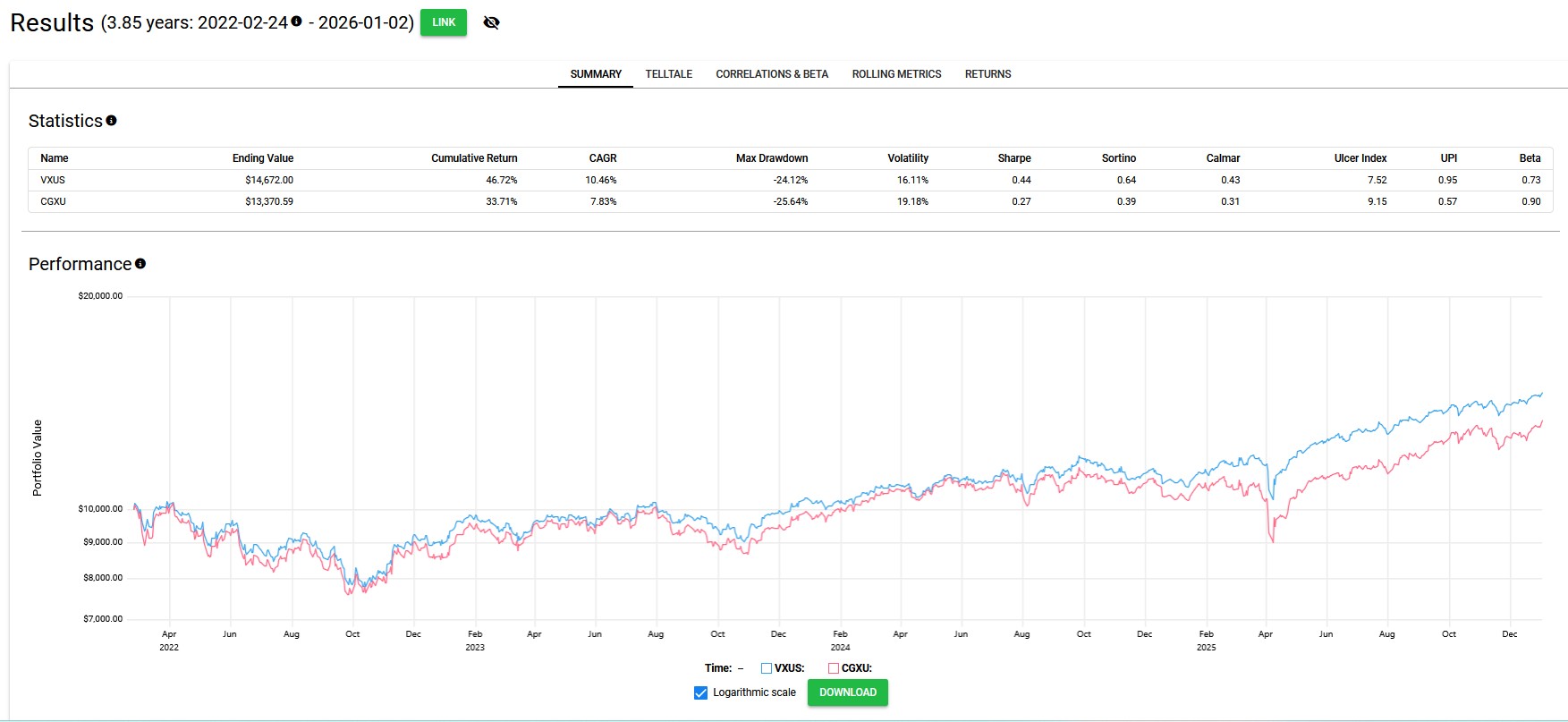Viewport: 1568px width, 722px height.
Task: Select the VXUS row name cell
Action: pyautogui.click(x=53, y=180)
